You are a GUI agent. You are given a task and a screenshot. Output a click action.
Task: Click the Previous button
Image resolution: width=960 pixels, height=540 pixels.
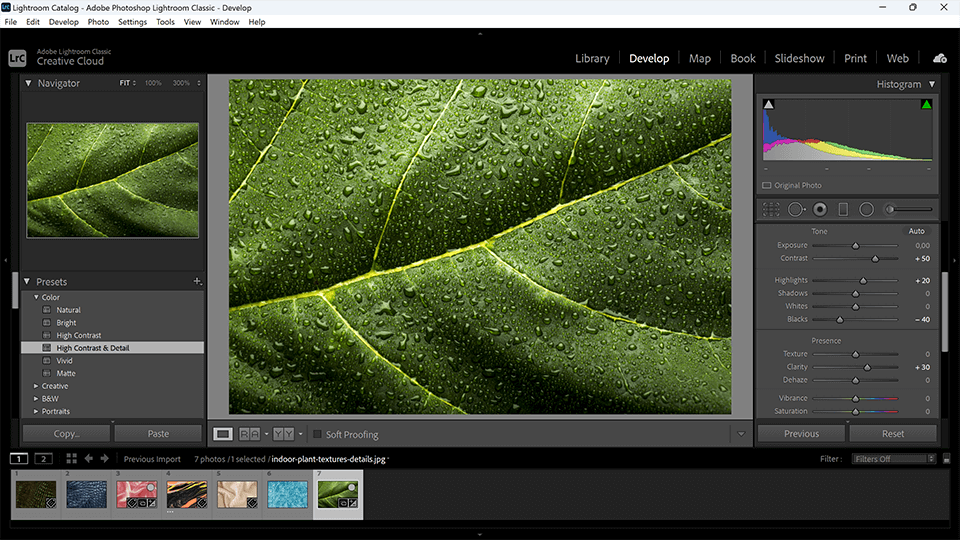[x=801, y=433]
